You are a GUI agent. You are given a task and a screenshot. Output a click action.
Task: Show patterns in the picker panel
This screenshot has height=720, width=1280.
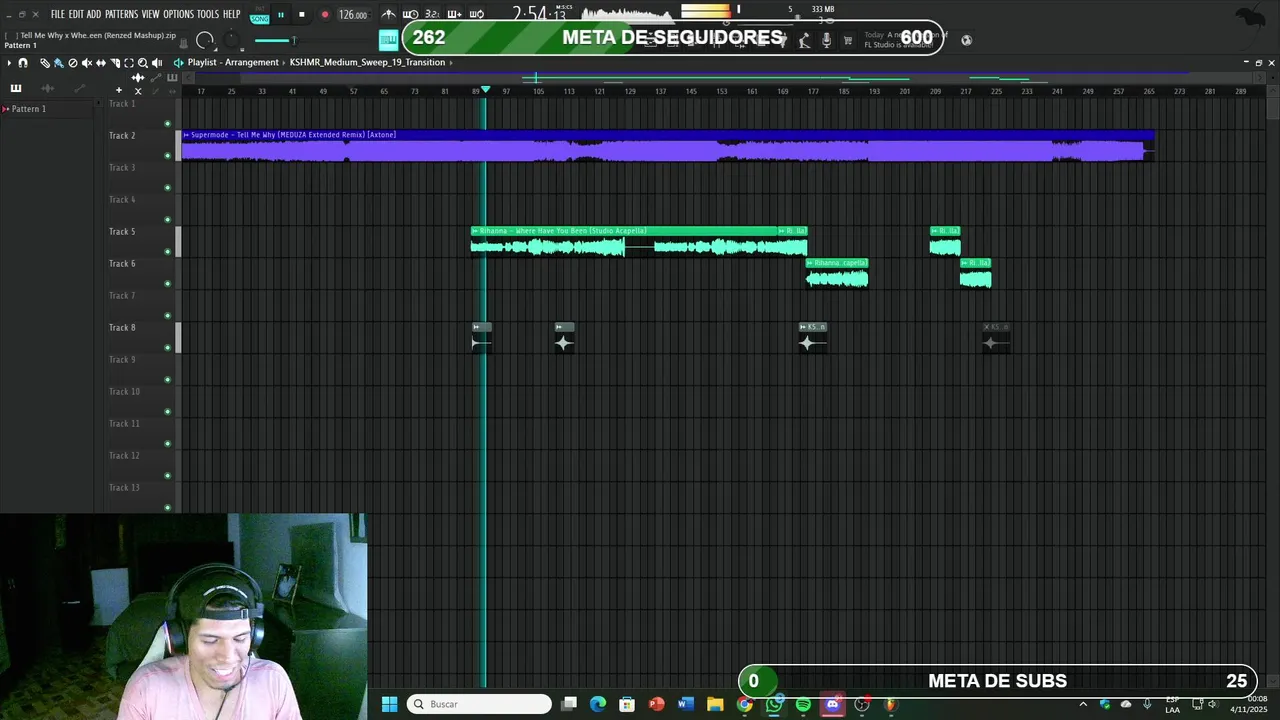click(16, 89)
